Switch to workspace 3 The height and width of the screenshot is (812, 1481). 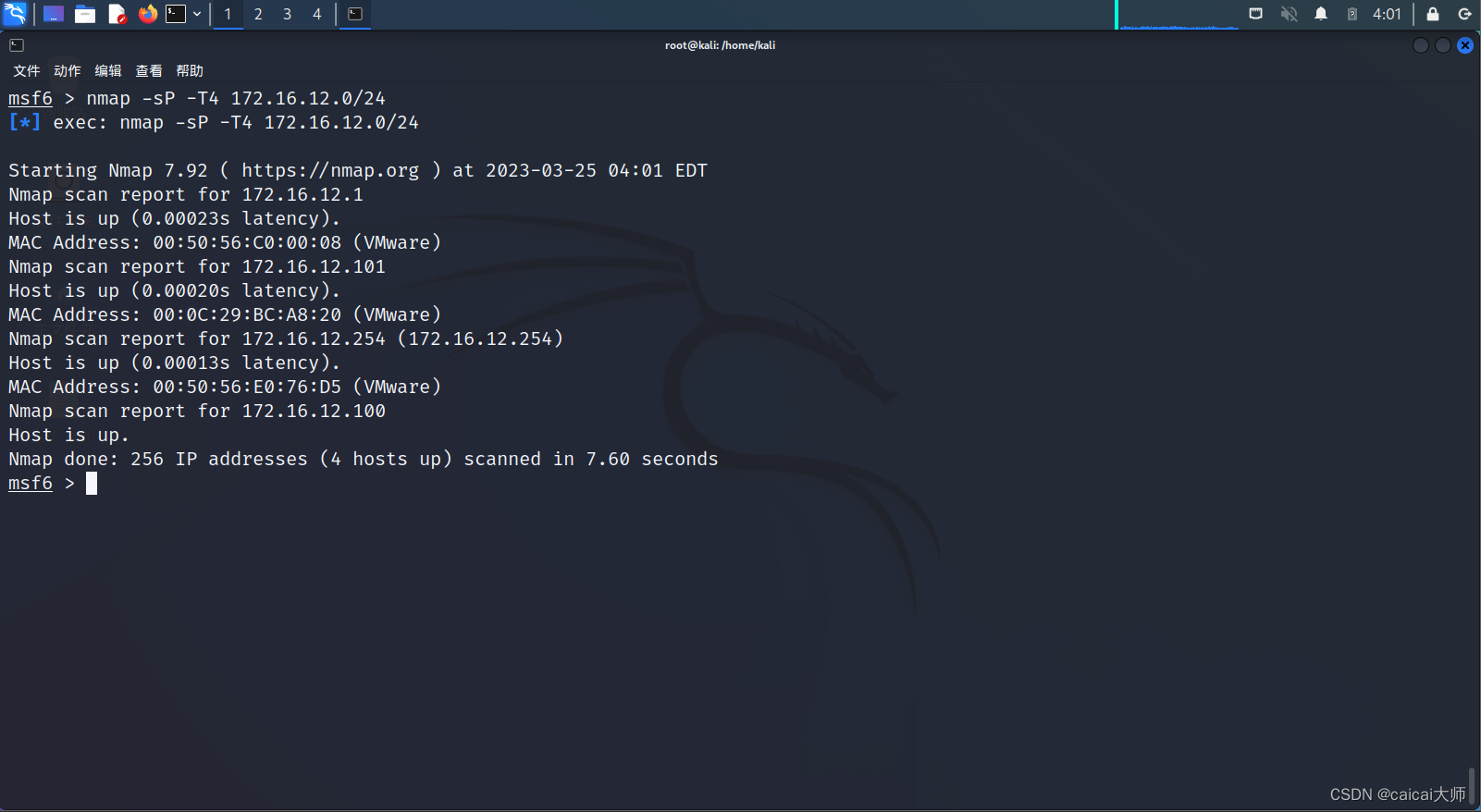288,14
